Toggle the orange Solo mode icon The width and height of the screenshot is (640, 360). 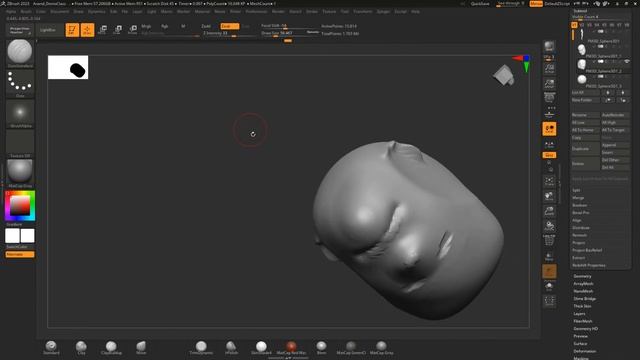click(x=549, y=271)
